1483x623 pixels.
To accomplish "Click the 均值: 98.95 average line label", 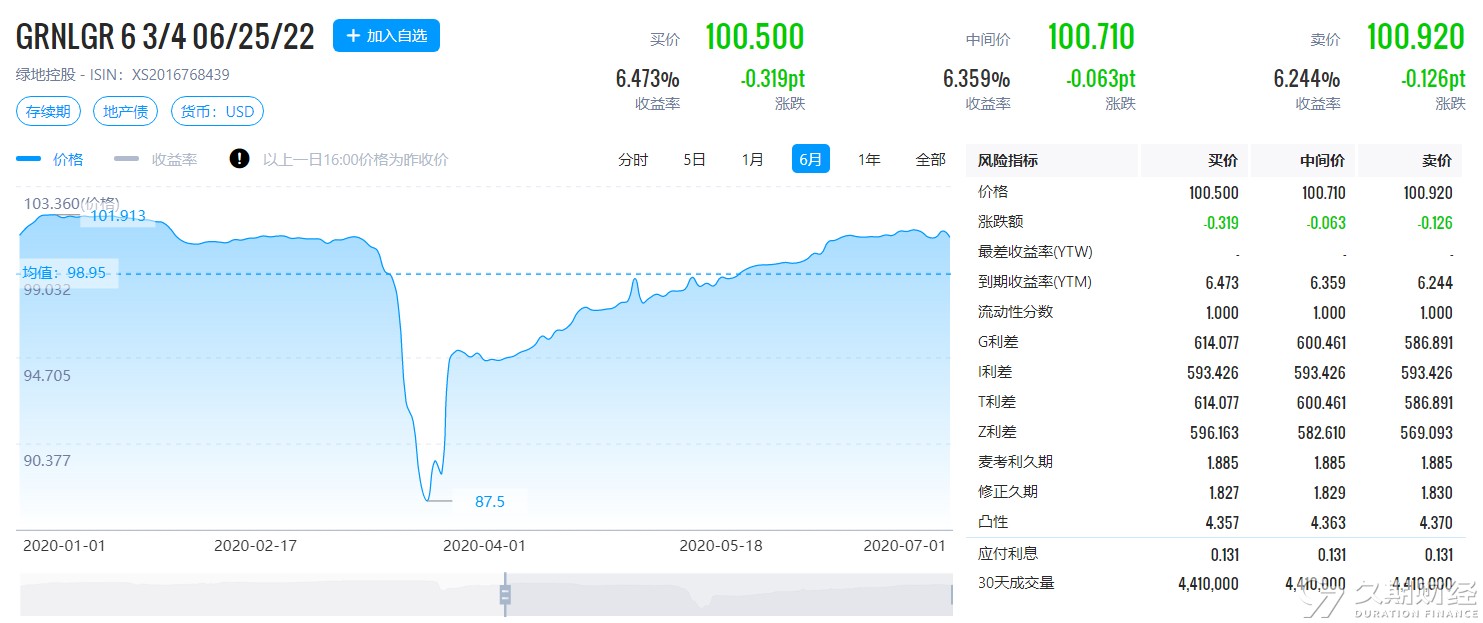I will (64, 272).
